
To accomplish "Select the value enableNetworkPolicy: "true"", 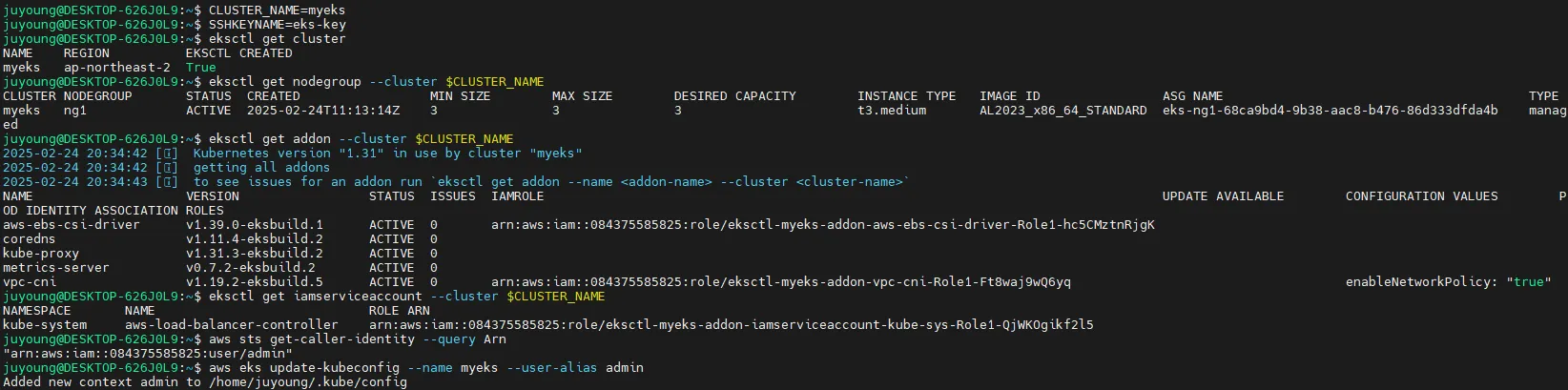I will pyautogui.click(x=1449, y=282).
